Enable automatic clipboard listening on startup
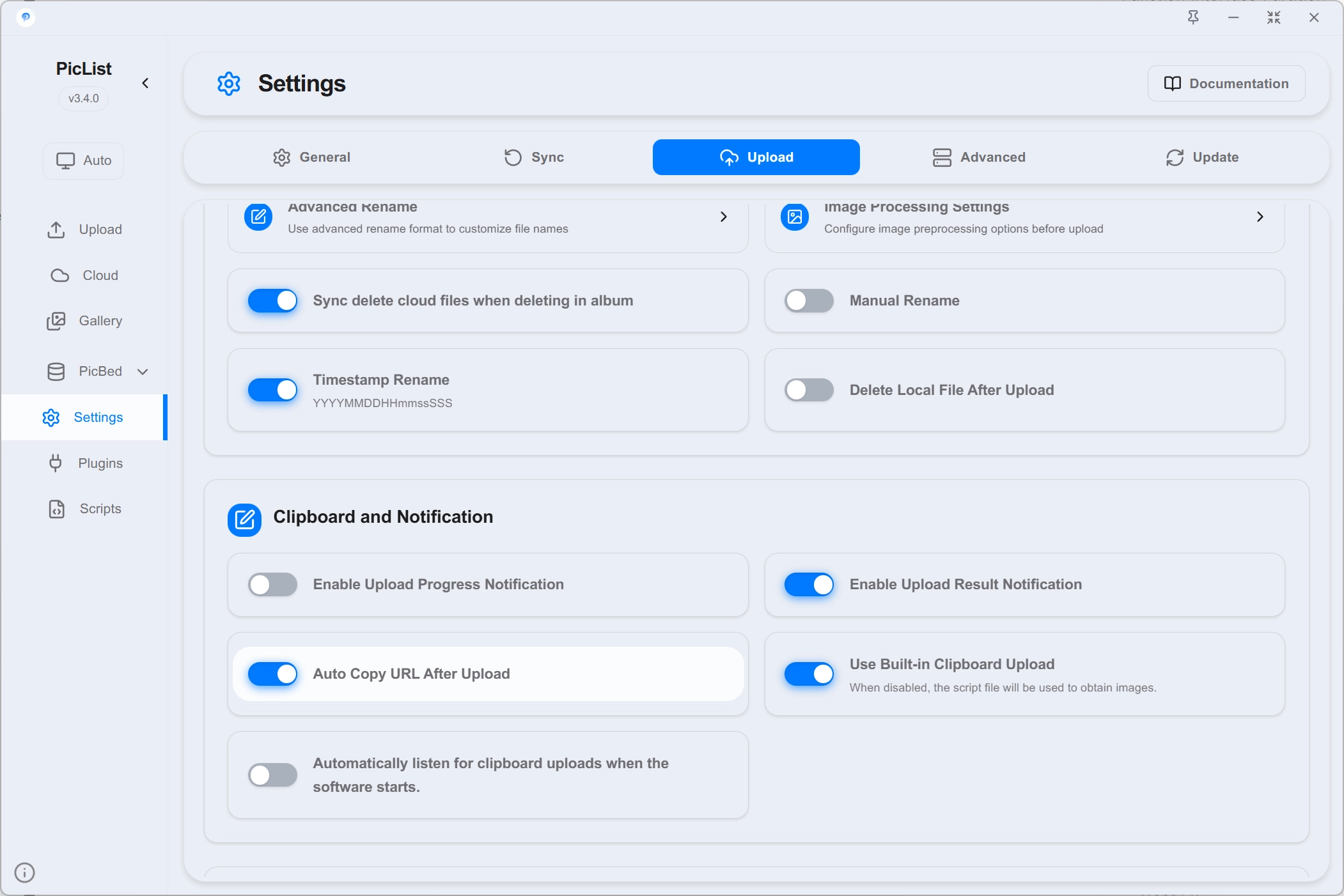Viewport: 1344px width, 896px height. coord(273,775)
